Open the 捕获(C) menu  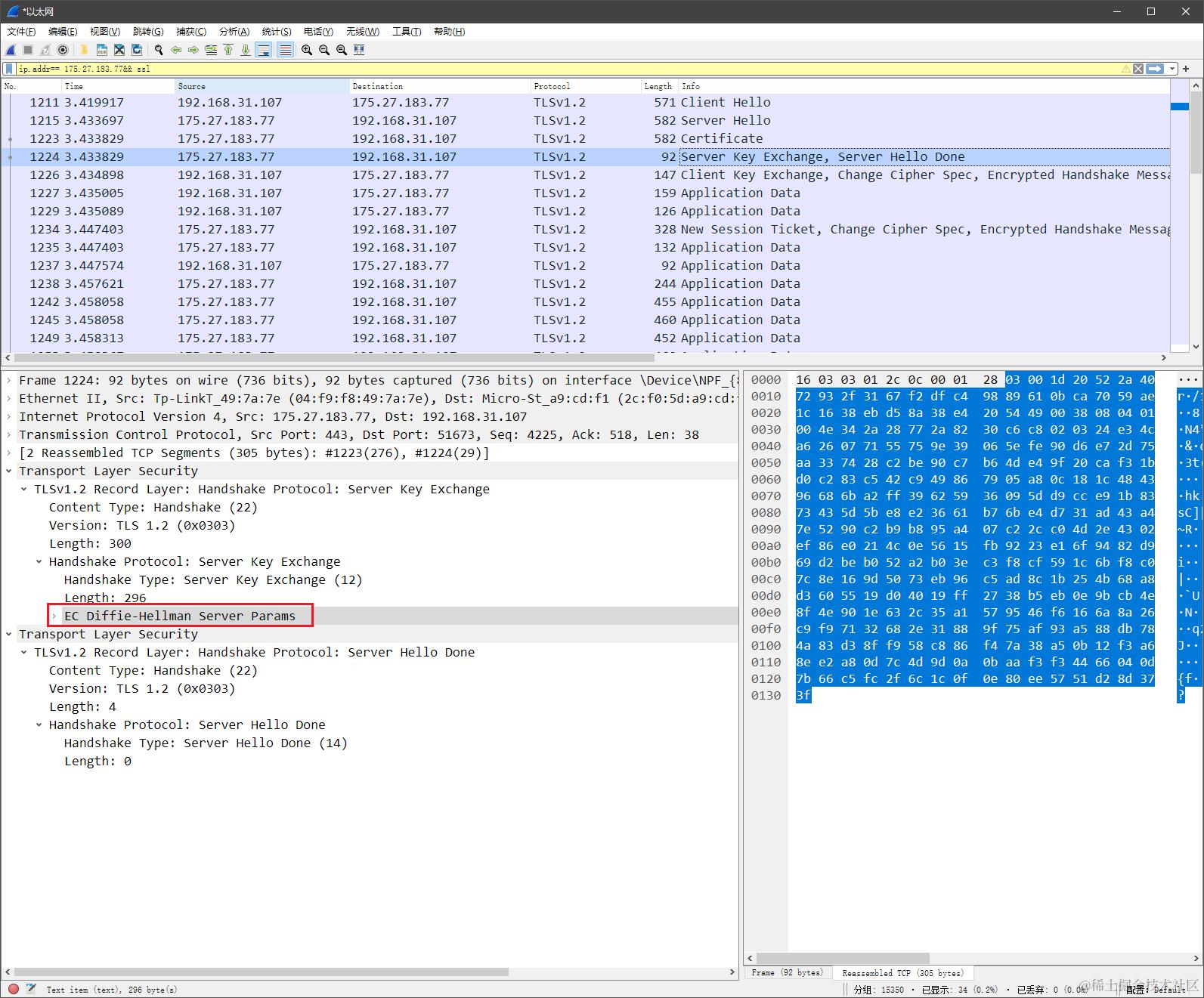tap(190, 31)
